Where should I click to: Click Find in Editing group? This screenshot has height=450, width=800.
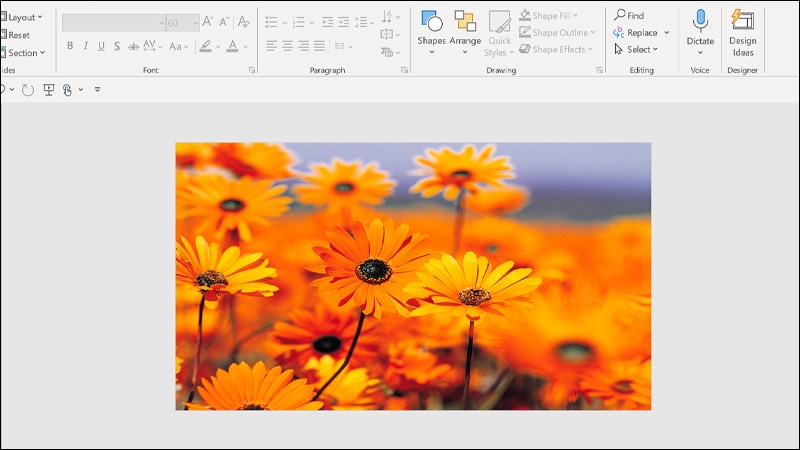pos(629,15)
